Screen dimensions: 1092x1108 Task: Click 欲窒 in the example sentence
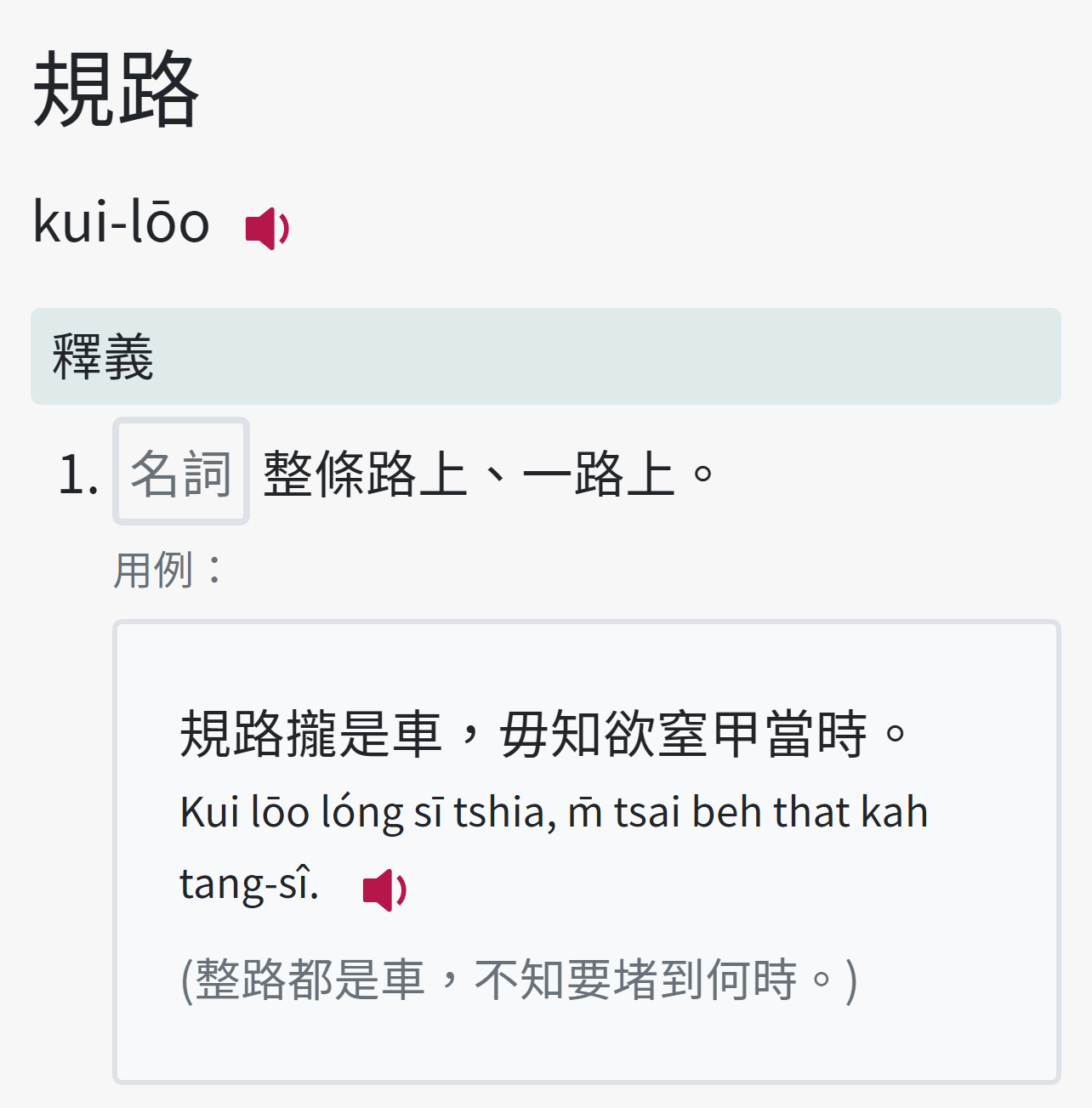click(x=656, y=734)
